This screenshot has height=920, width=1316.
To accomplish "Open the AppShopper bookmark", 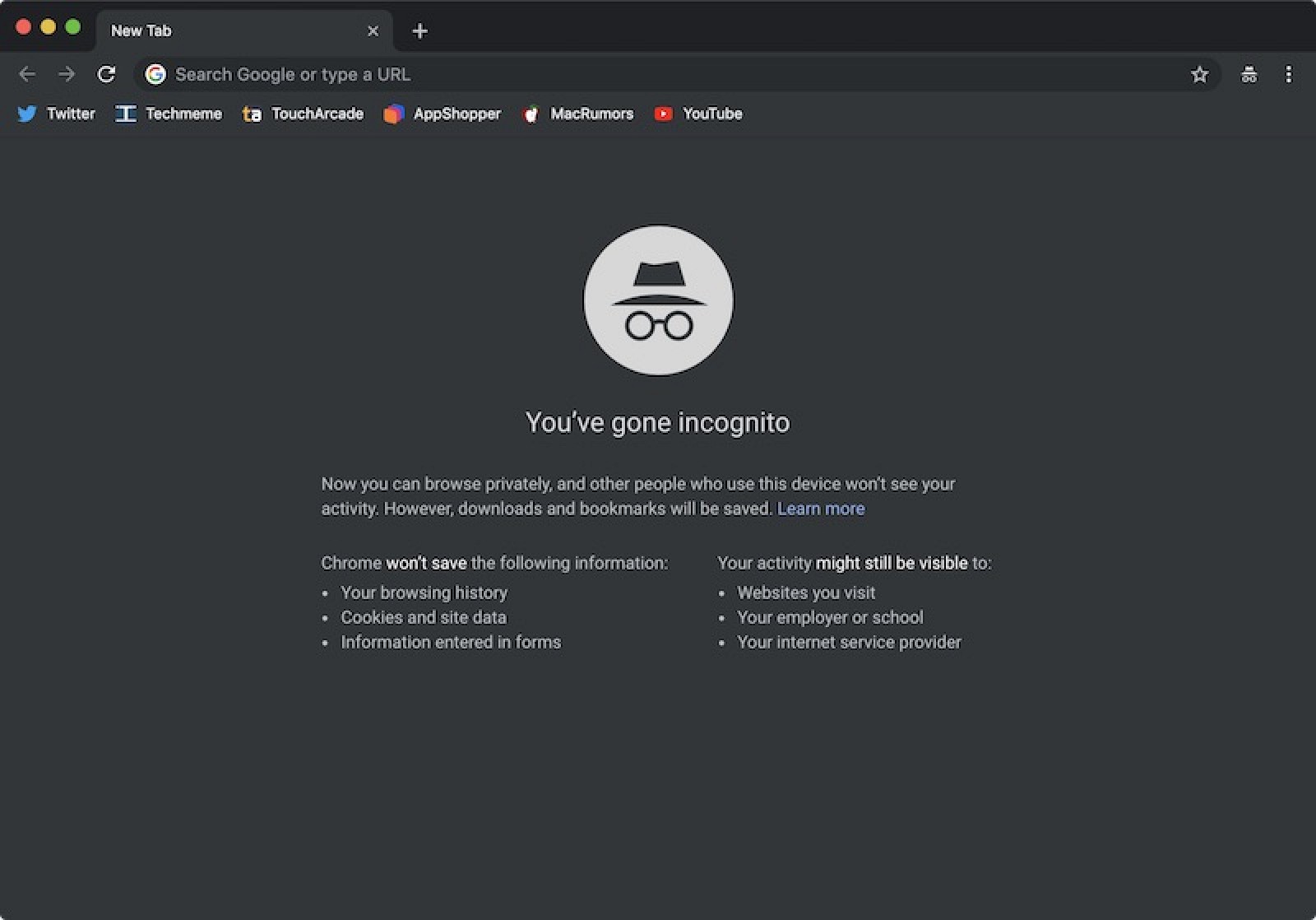I will [x=443, y=114].
